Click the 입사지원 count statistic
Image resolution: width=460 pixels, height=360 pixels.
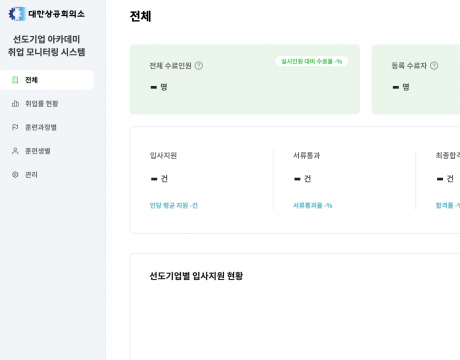pos(159,179)
